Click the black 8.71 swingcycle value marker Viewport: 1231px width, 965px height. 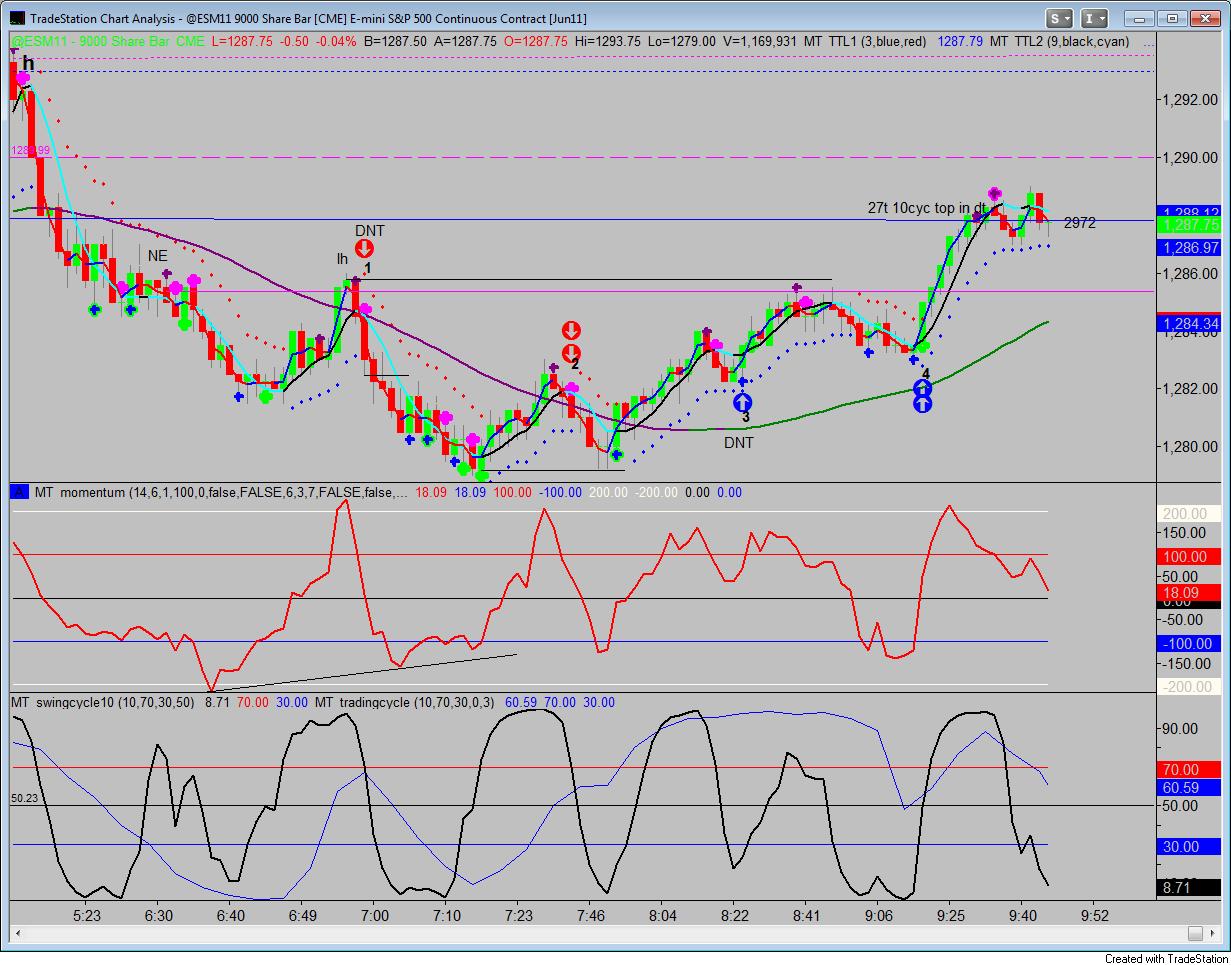tap(1188, 886)
